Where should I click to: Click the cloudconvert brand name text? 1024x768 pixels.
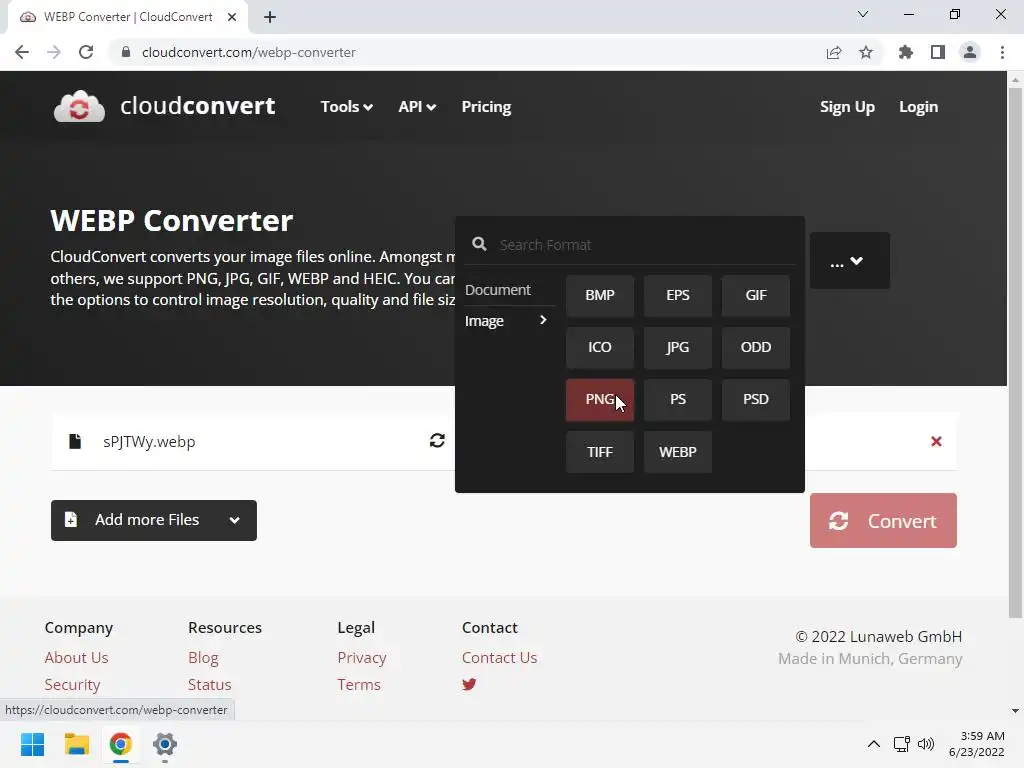click(x=198, y=106)
